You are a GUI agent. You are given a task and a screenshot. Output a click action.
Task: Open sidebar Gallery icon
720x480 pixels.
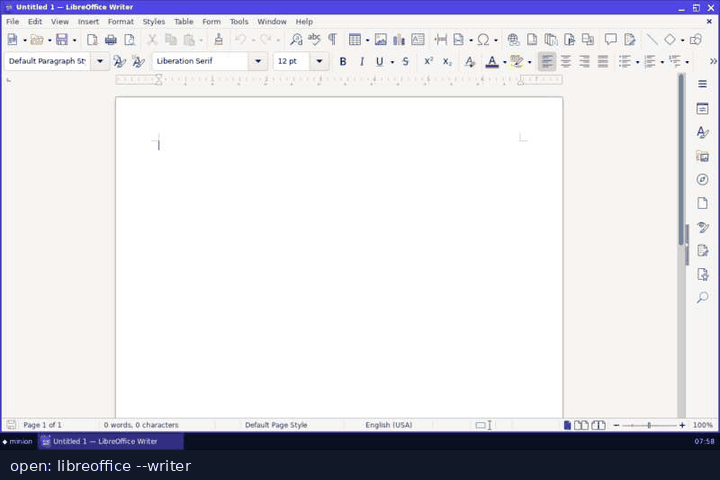coord(702,156)
